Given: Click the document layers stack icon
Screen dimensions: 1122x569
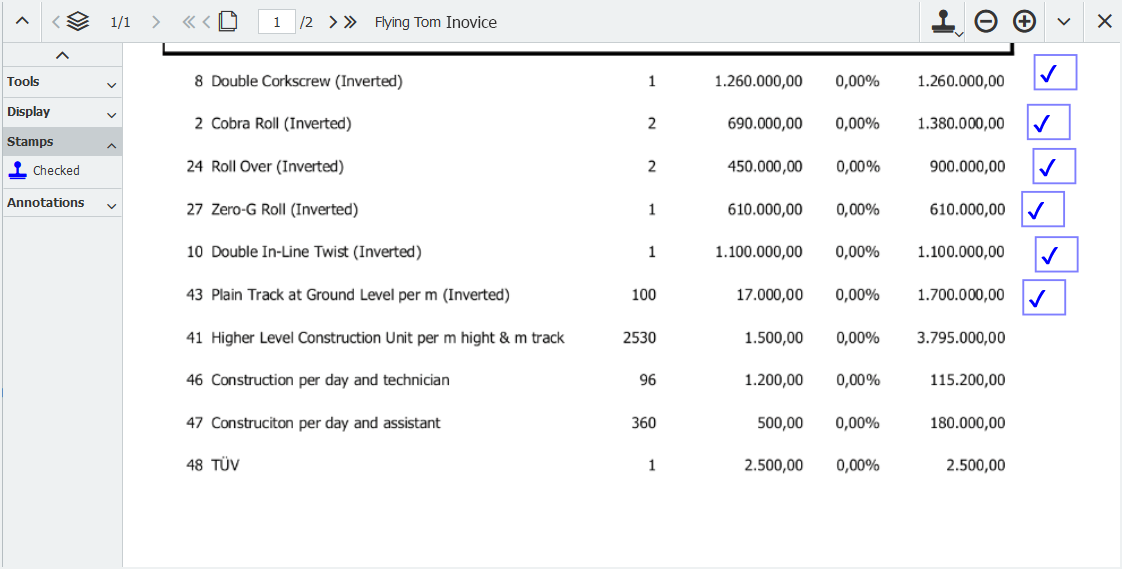Looking at the screenshot, I should click(x=78, y=22).
